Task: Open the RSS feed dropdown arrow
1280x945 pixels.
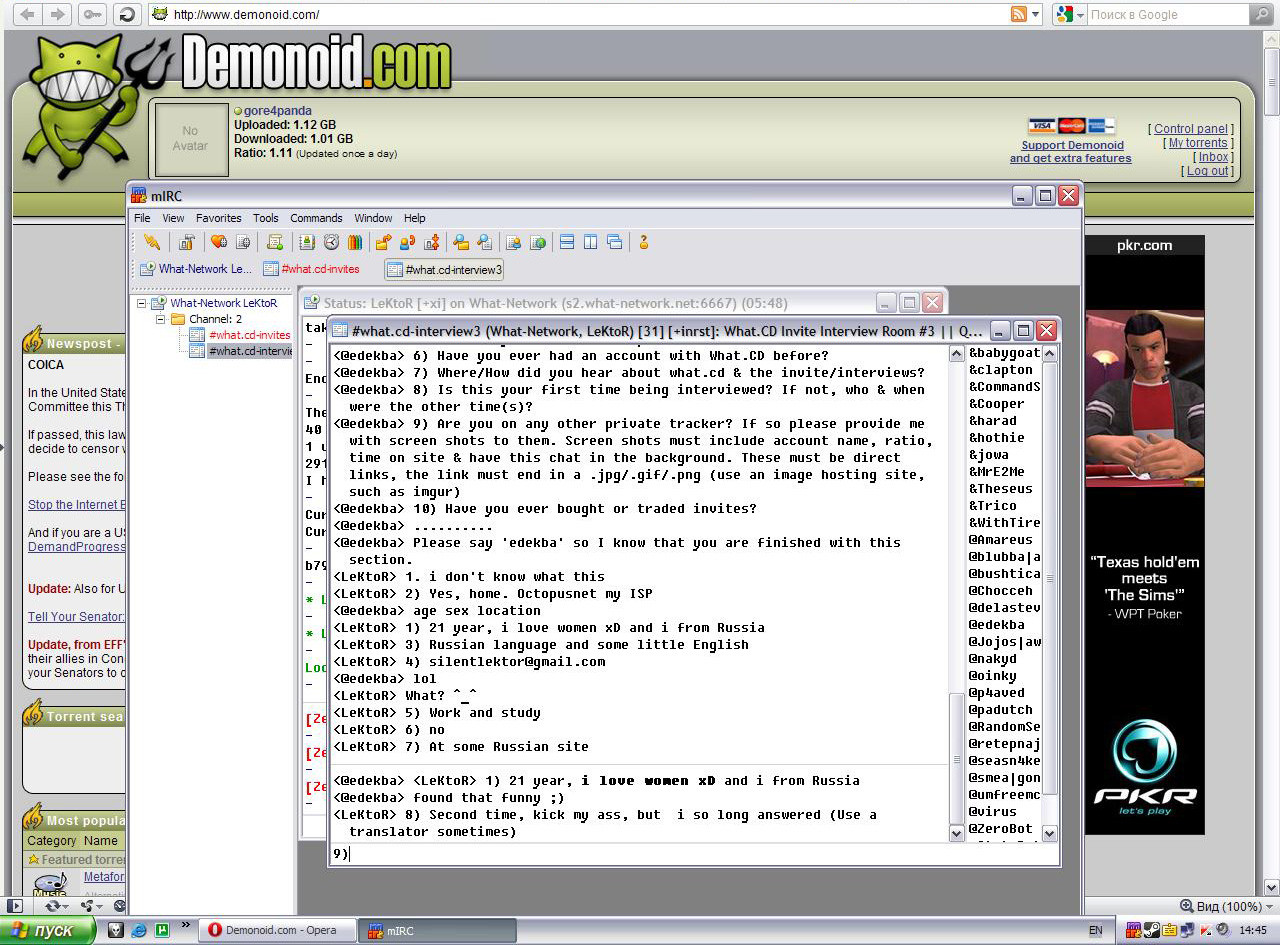Action: (1035, 14)
